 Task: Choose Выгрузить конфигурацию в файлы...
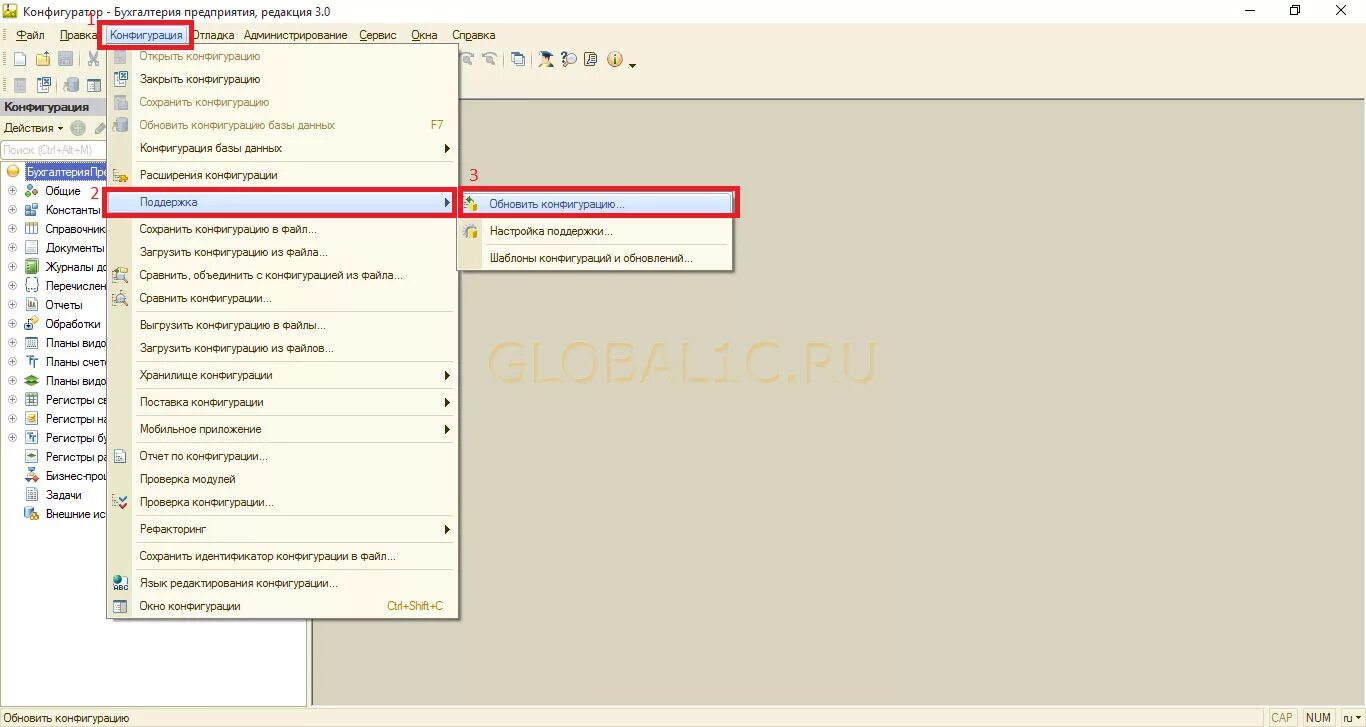pyautogui.click(x=282, y=325)
